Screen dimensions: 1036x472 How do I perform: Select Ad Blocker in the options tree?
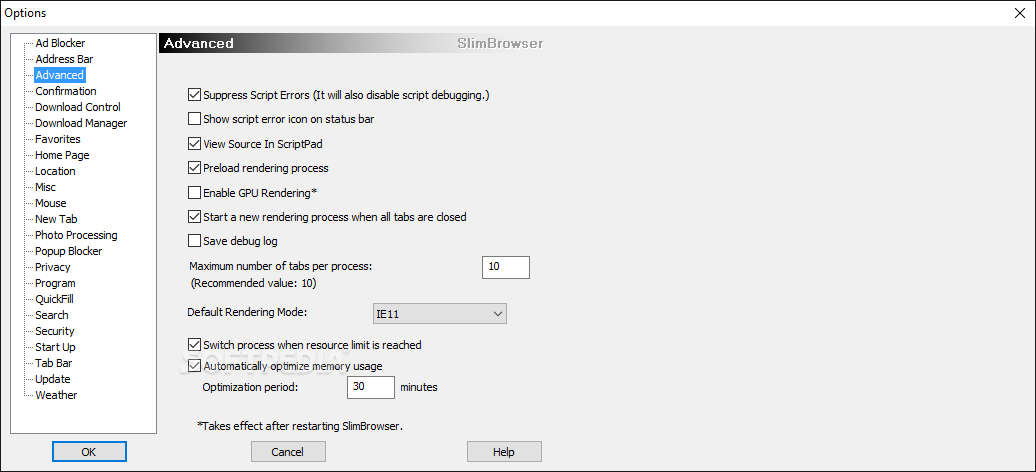tap(60, 43)
